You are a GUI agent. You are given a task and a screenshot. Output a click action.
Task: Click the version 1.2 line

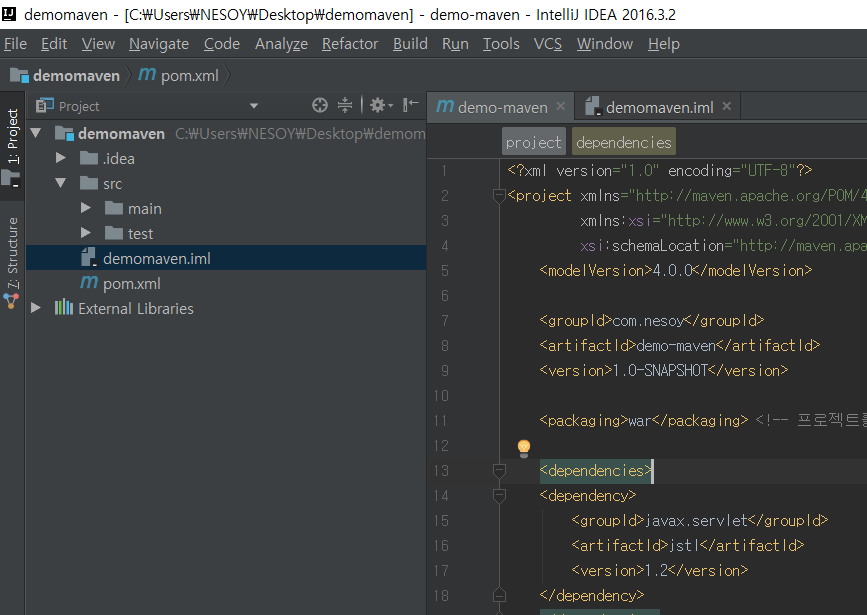click(x=660, y=570)
